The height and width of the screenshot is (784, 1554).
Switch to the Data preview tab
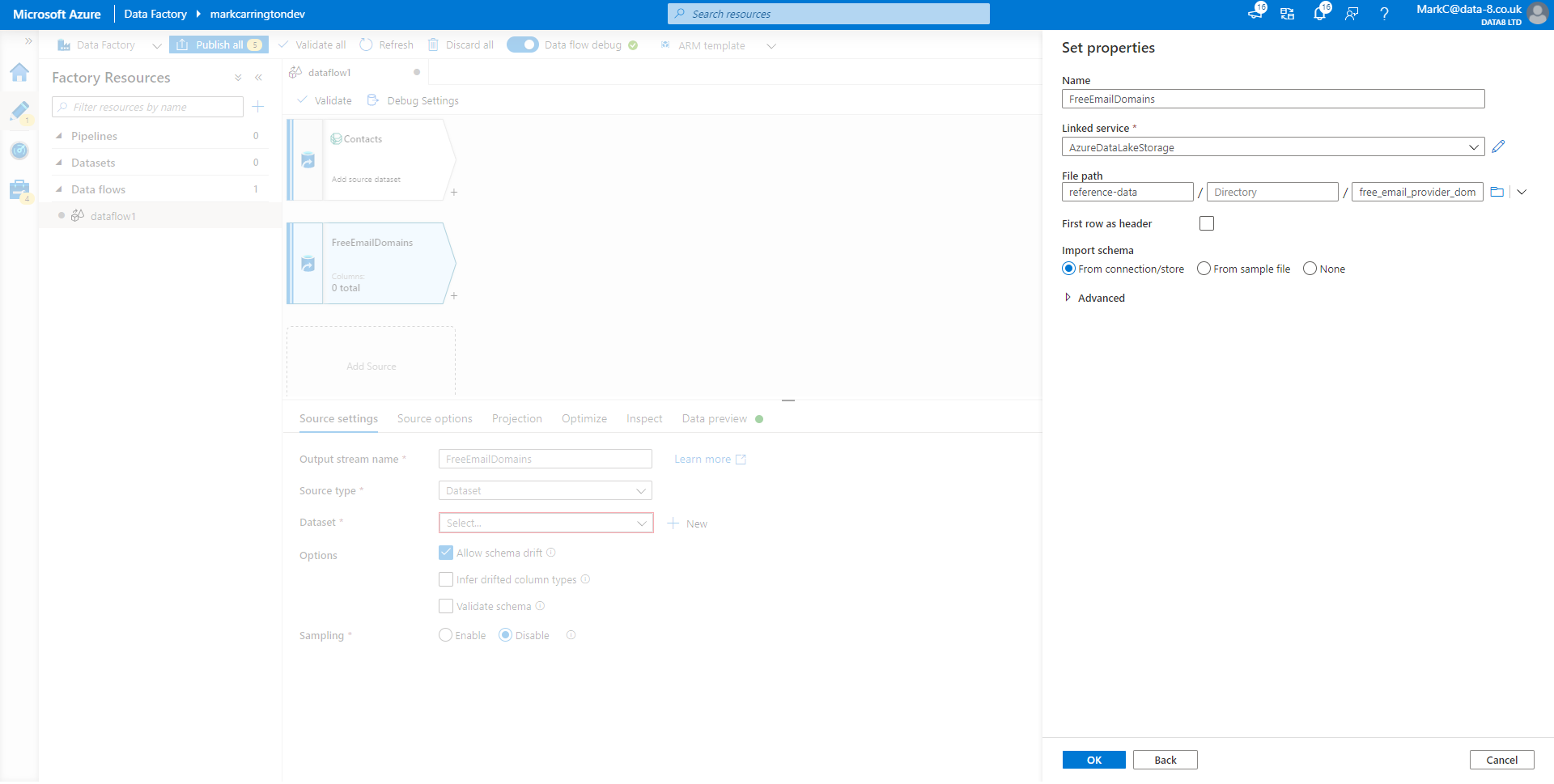tap(713, 418)
